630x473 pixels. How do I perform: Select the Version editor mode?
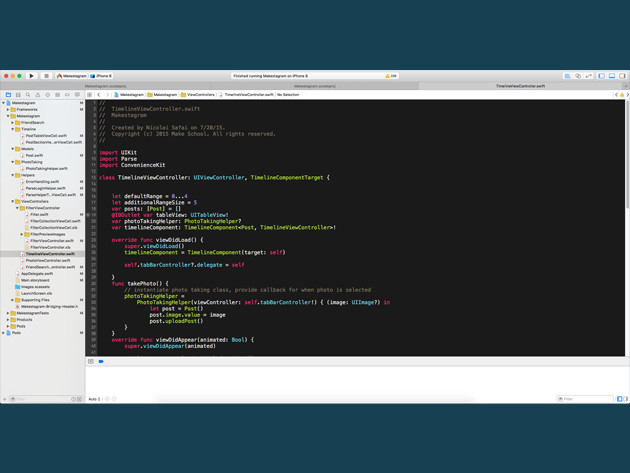(588, 76)
